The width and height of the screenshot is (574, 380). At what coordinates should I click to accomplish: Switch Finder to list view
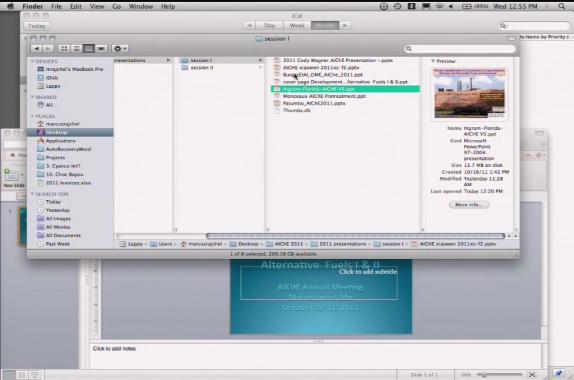click(x=76, y=48)
